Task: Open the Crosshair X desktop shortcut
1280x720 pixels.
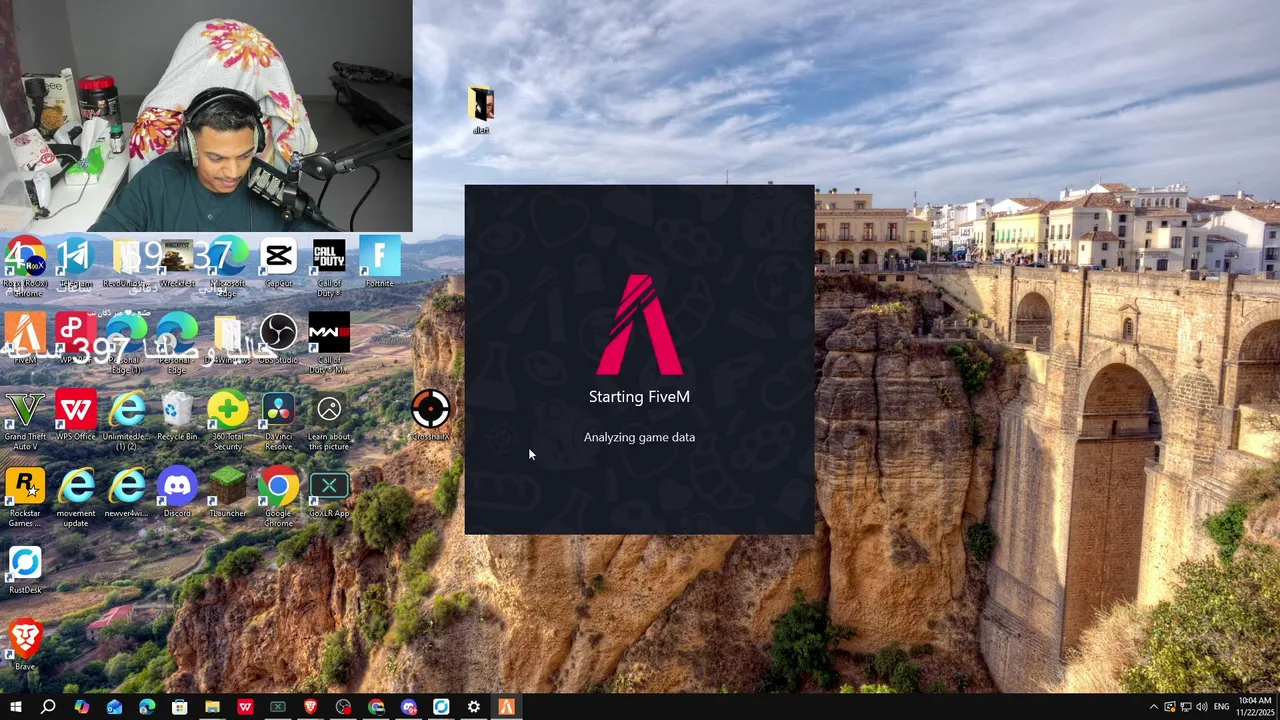Action: click(431, 415)
